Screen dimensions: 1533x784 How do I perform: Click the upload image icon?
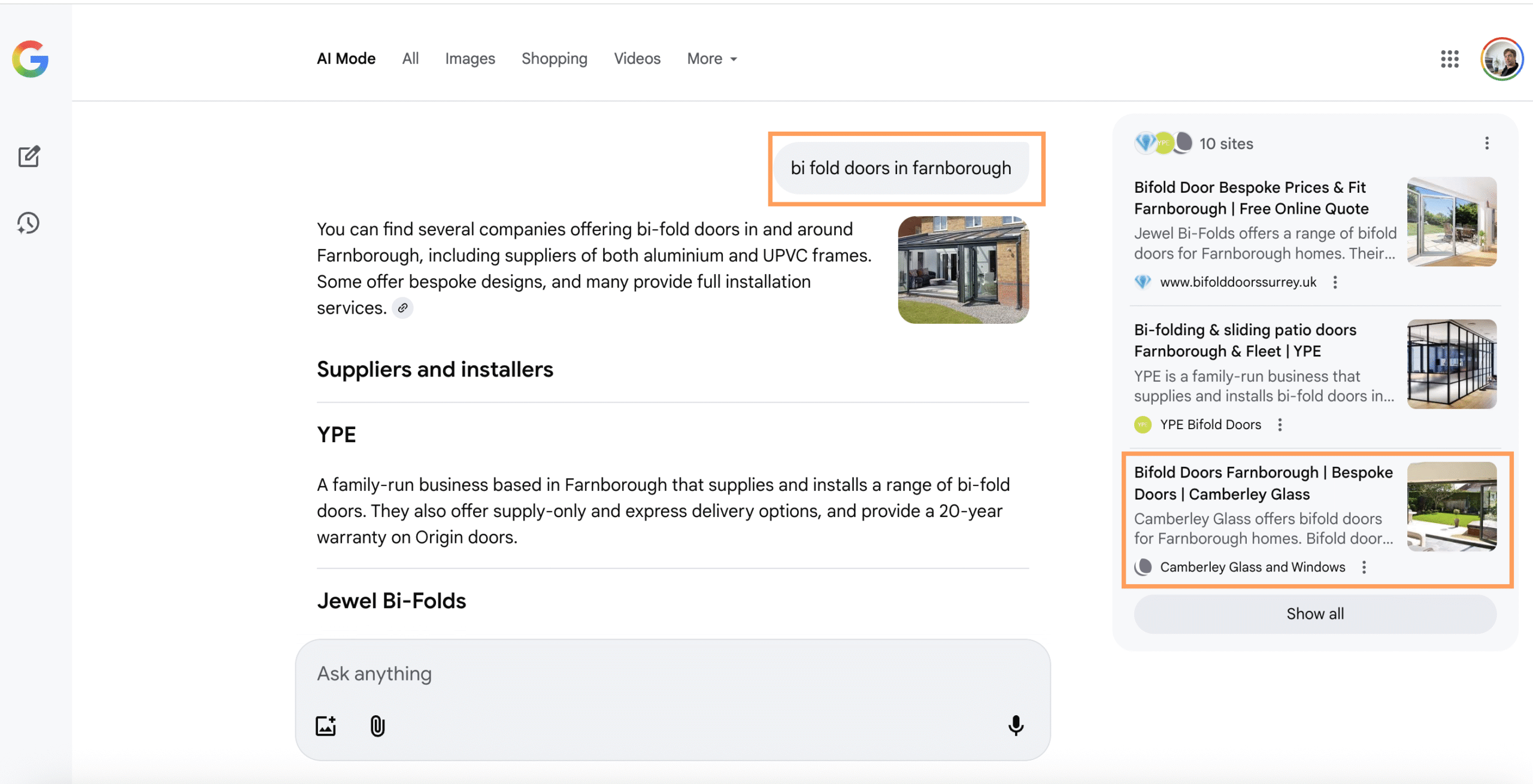[326, 726]
